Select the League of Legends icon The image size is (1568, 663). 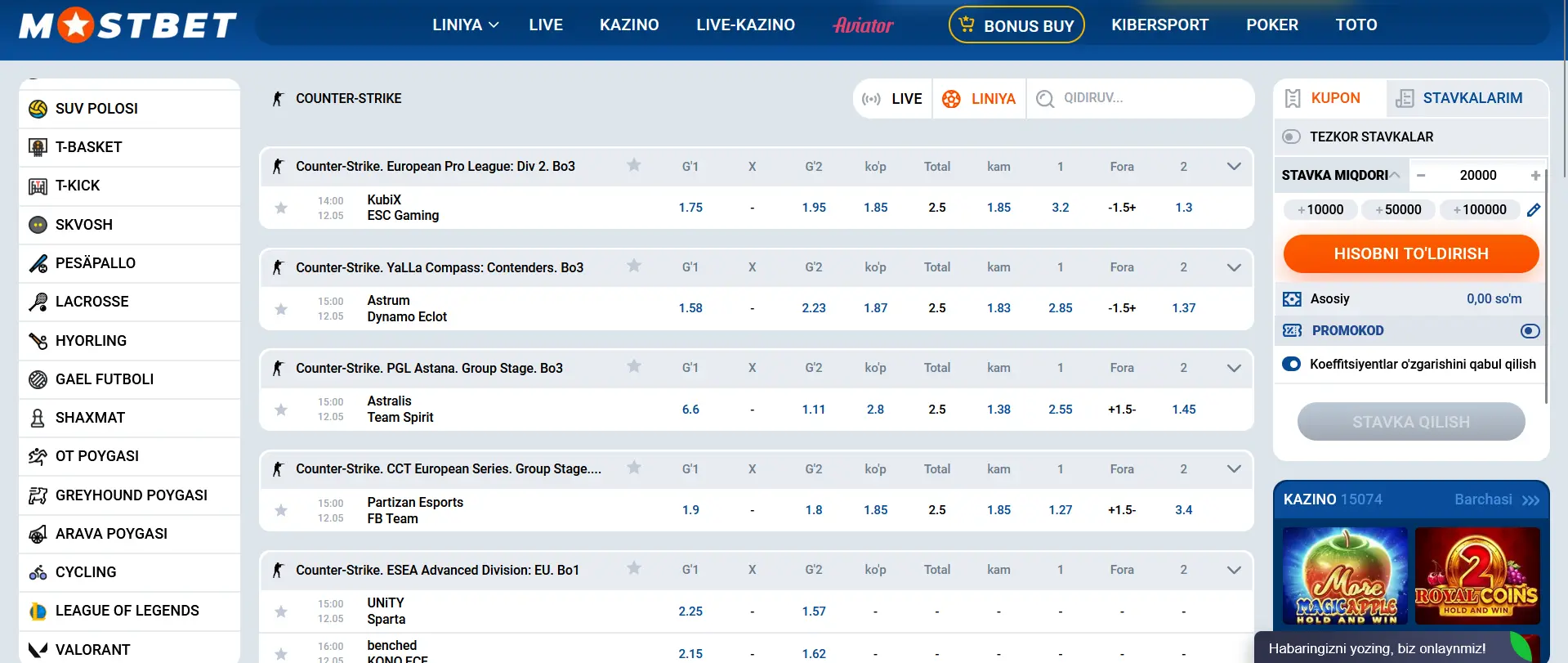(38, 611)
